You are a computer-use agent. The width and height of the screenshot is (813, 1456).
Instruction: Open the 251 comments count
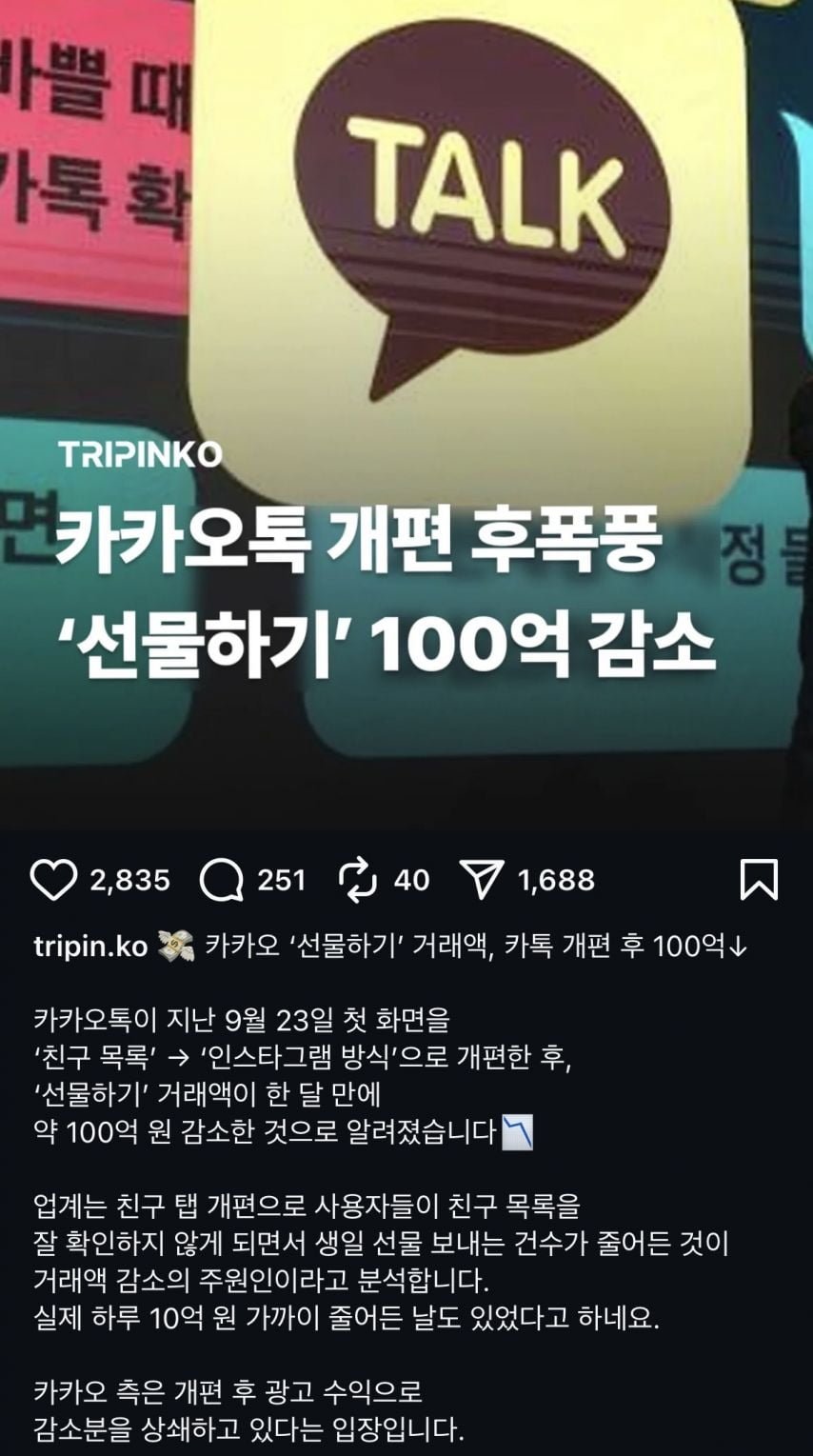point(281,880)
